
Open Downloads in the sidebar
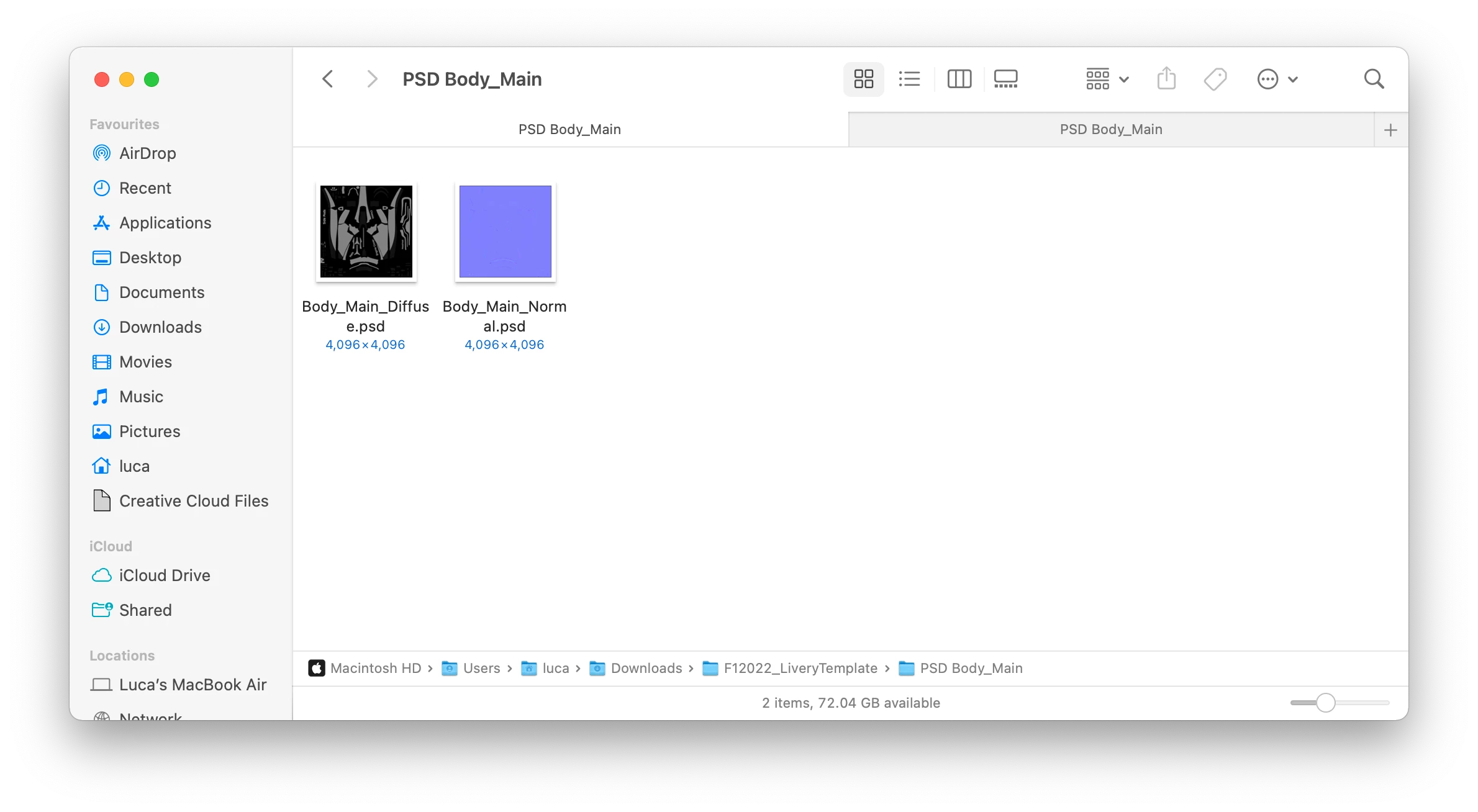tap(160, 327)
